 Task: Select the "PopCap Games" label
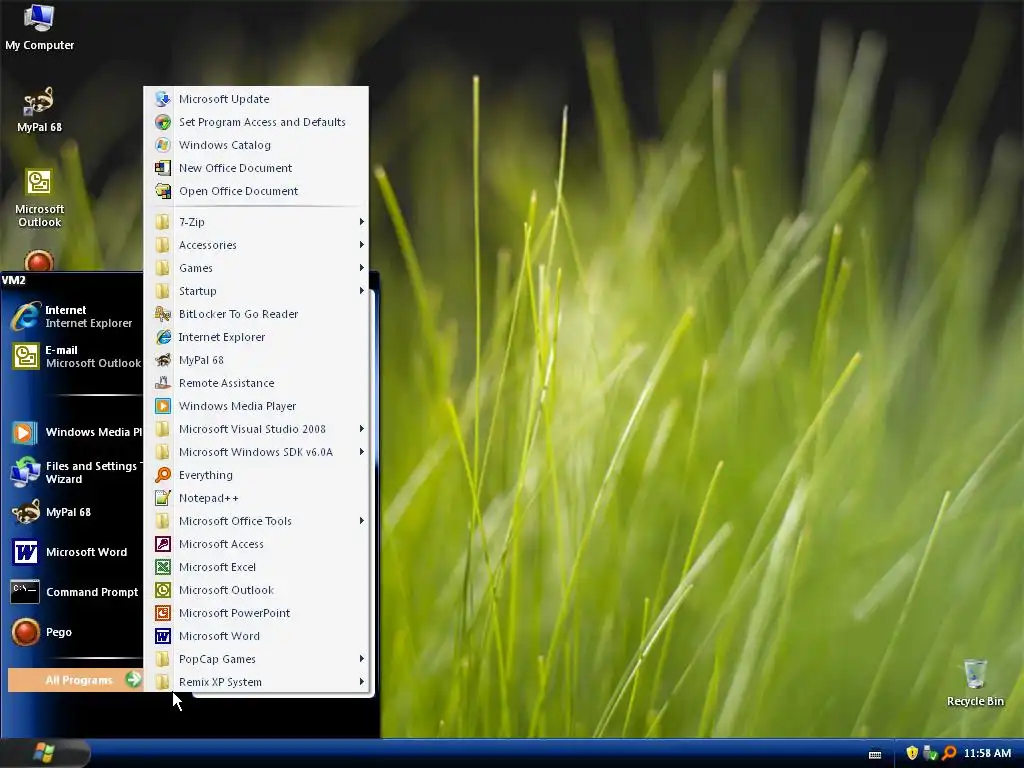217,659
